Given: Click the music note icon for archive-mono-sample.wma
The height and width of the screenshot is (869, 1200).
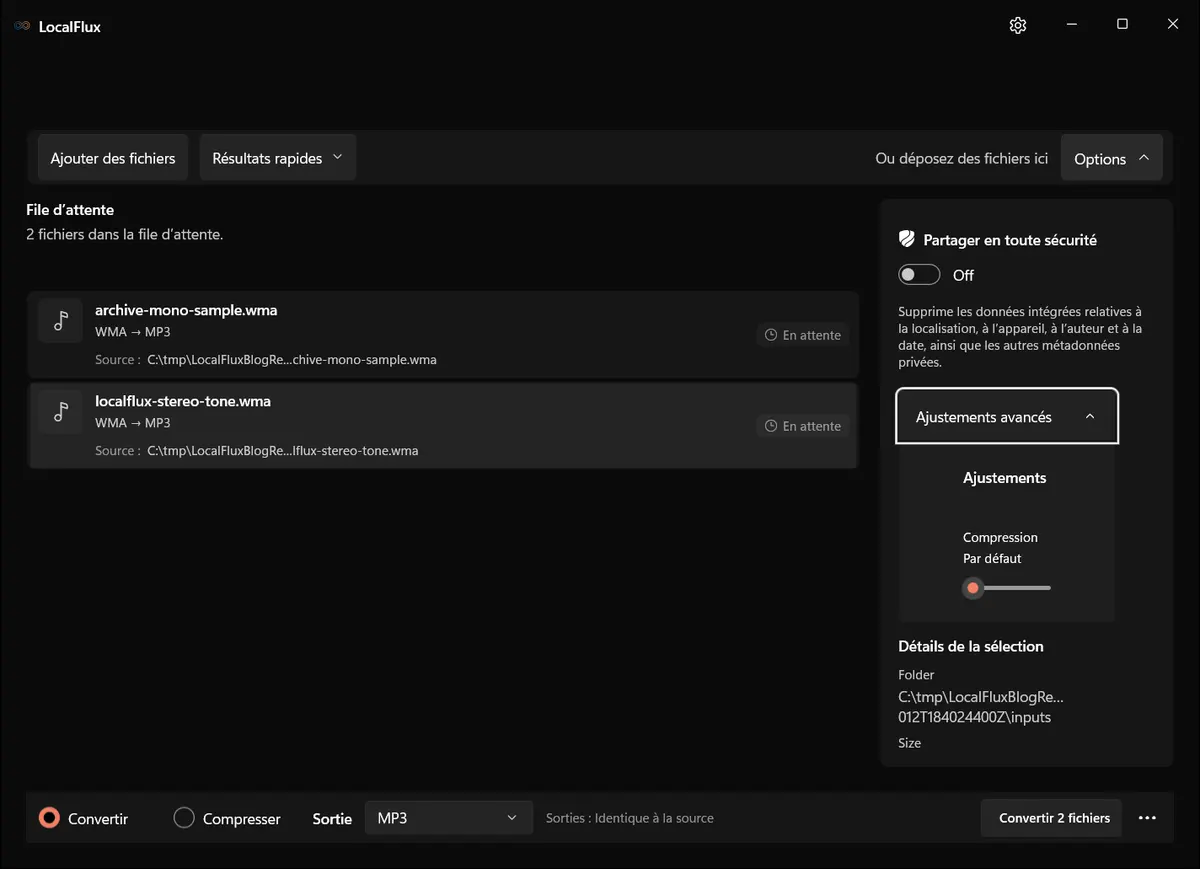Looking at the screenshot, I should click(61, 320).
